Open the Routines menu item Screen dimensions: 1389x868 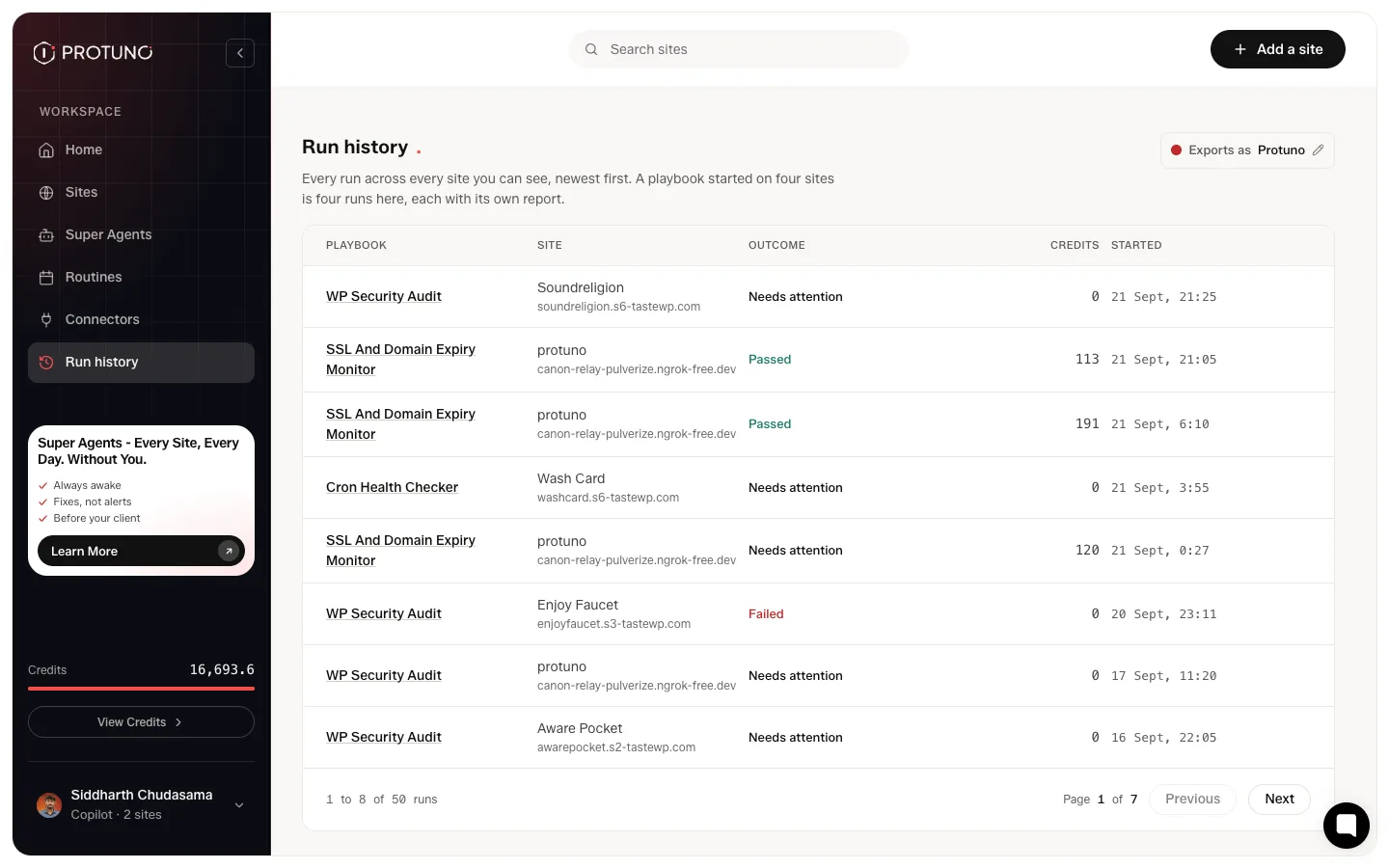pyautogui.click(x=141, y=278)
